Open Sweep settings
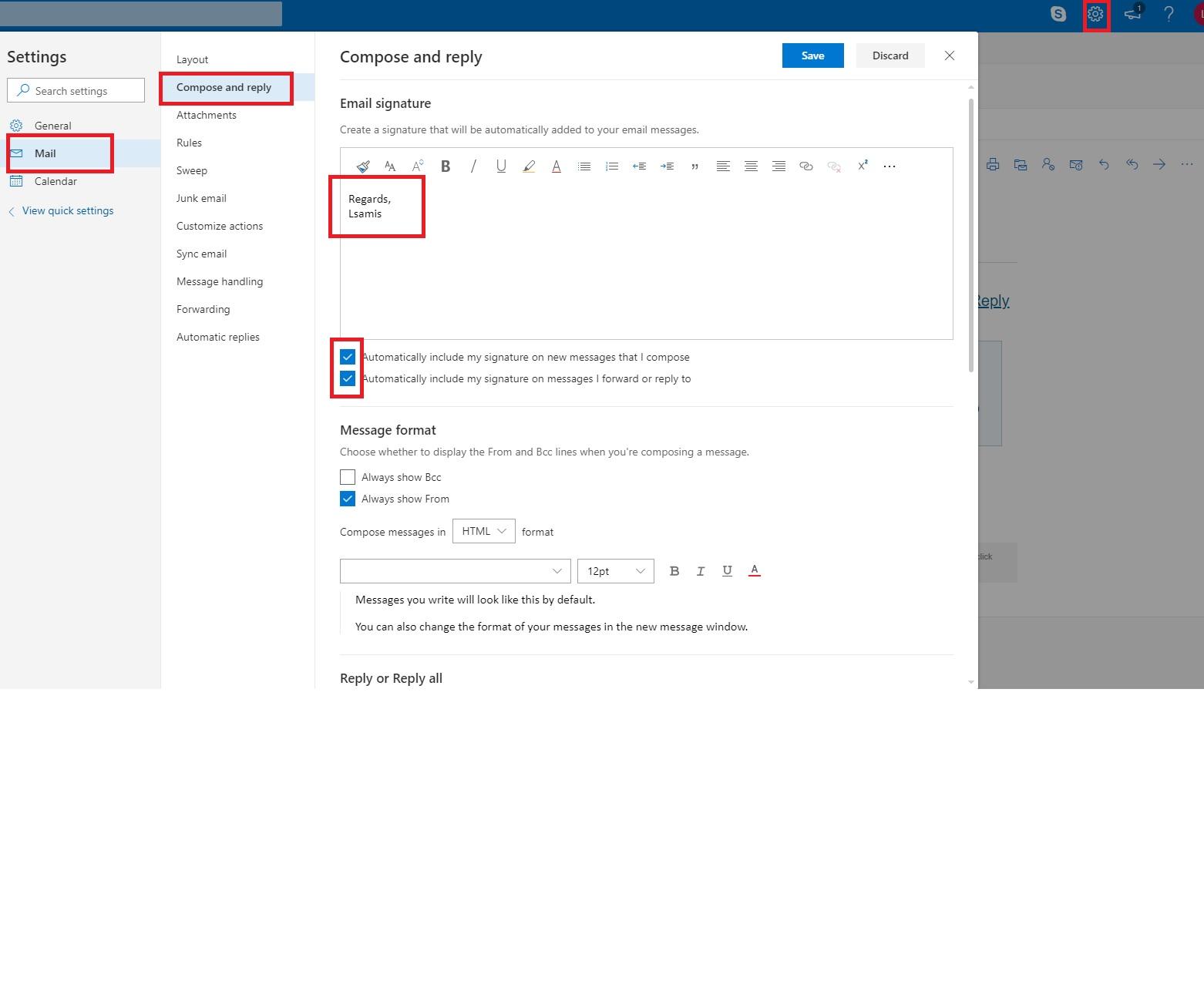The image size is (1204, 1005). pyautogui.click(x=192, y=170)
